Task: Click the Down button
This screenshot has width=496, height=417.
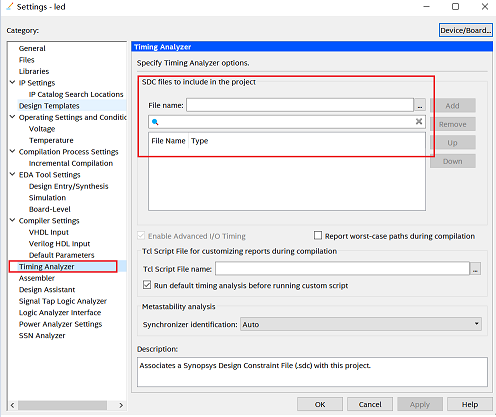Action: (453, 161)
